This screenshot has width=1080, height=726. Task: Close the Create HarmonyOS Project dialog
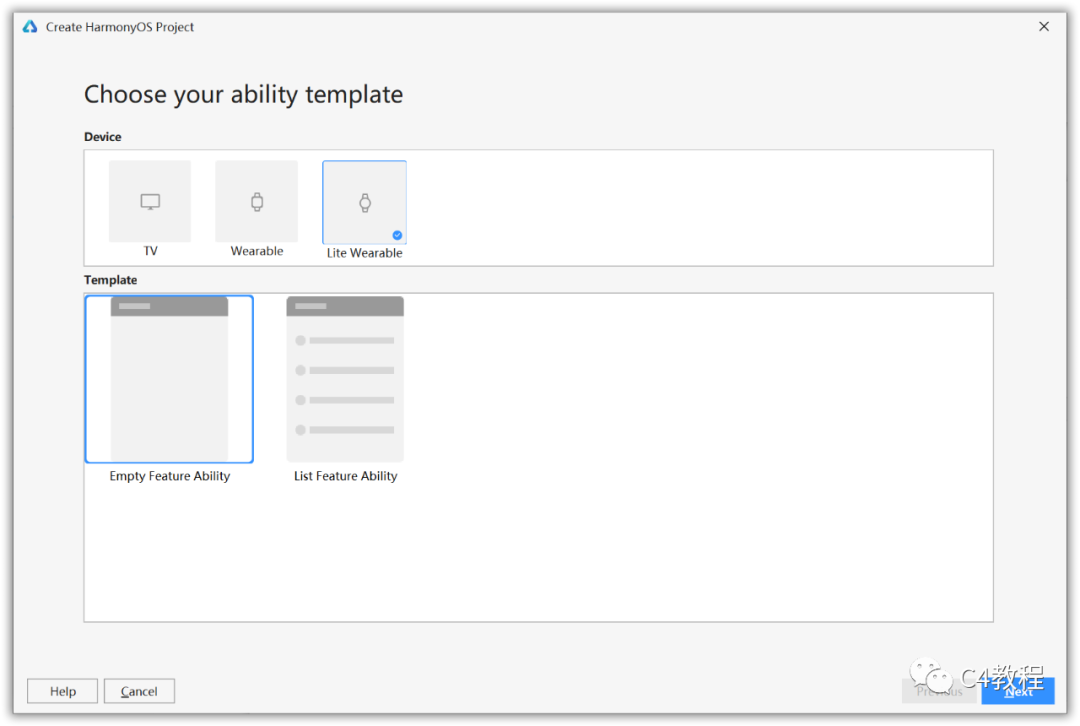pos(1044,26)
